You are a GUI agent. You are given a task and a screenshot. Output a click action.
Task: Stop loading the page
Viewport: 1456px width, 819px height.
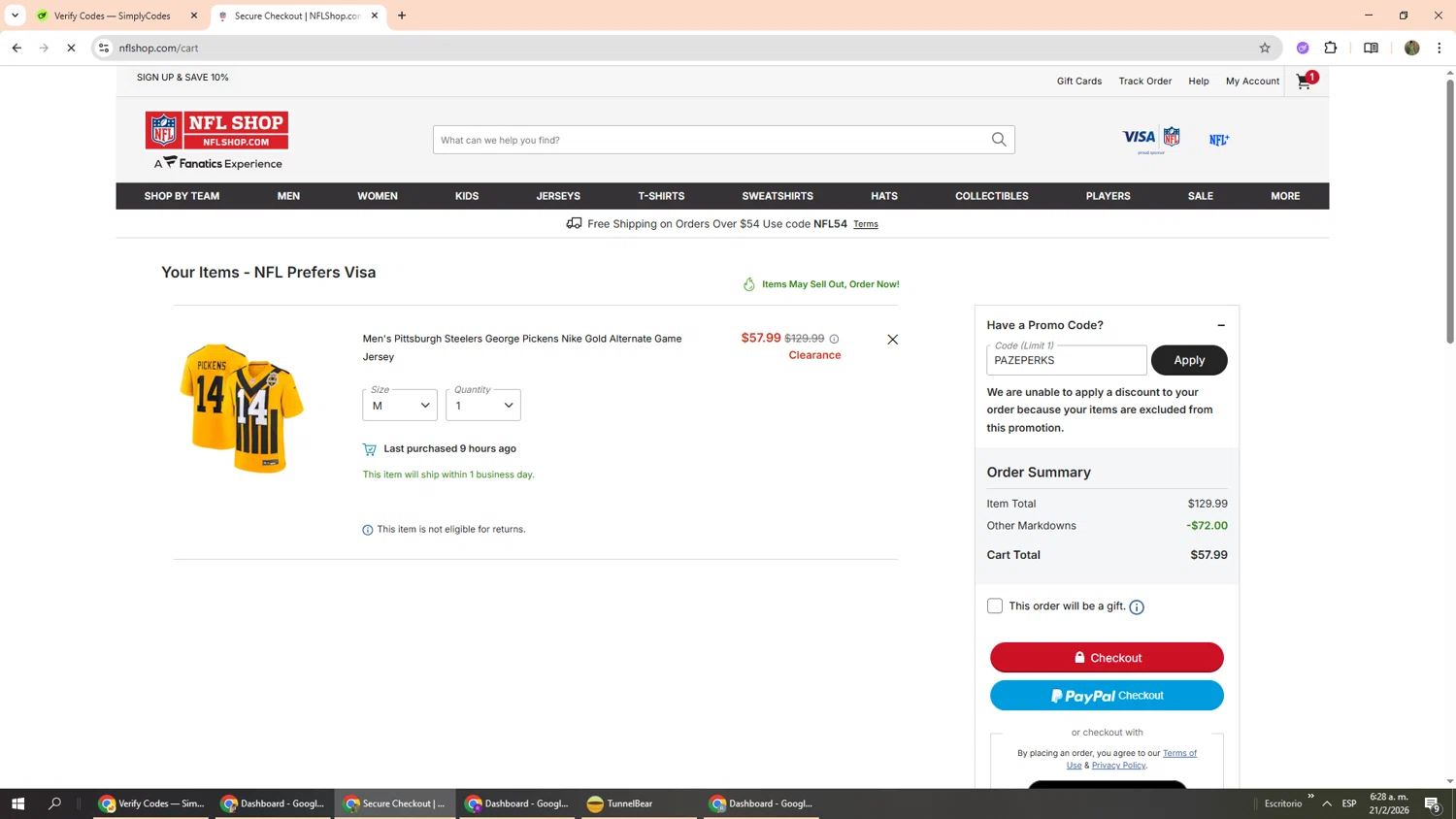pos(71,48)
